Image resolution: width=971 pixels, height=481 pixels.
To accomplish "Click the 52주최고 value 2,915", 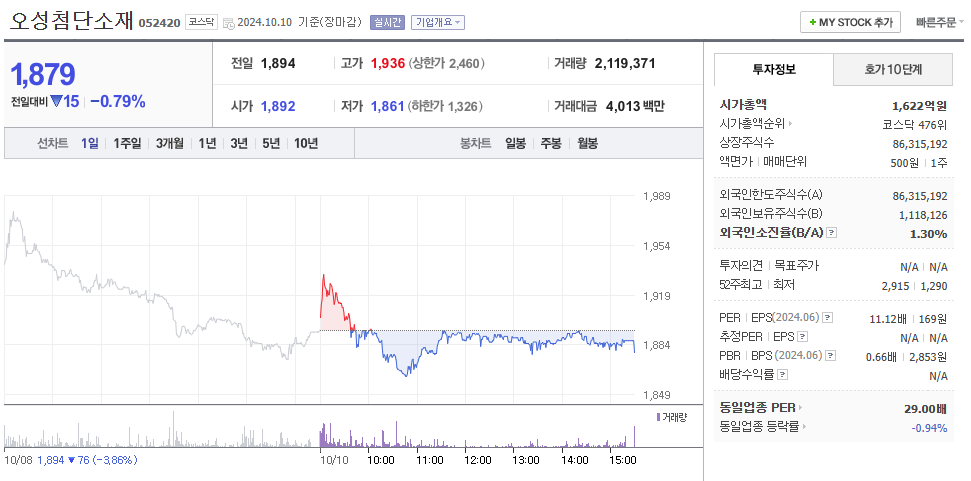I will [895, 285].
